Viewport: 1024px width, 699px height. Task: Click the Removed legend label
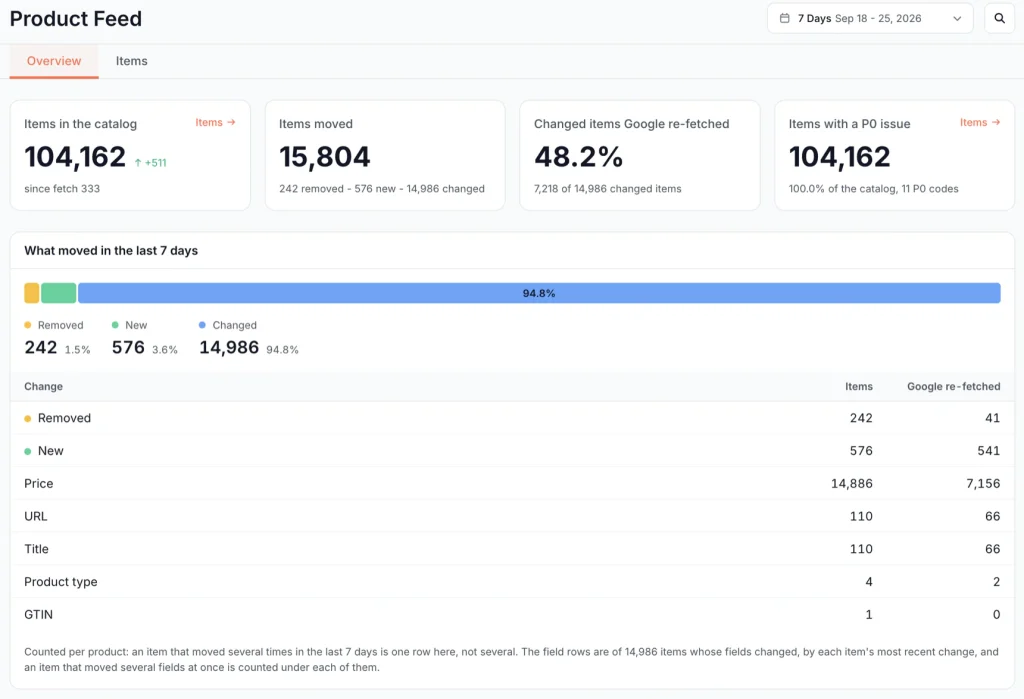pyautogui.click(x=60, y=325)
